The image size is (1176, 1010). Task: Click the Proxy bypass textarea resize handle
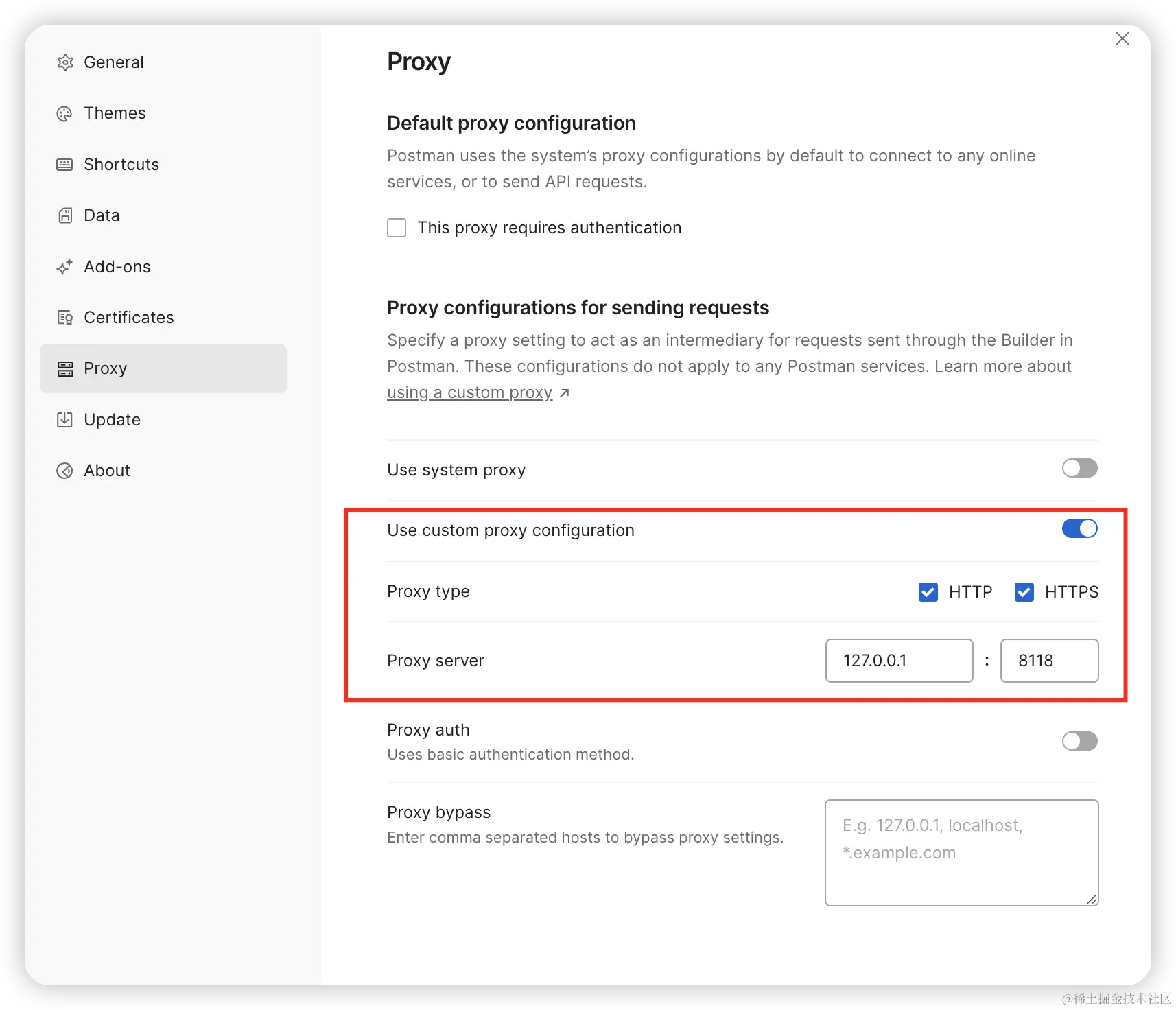coord(1092,900)
